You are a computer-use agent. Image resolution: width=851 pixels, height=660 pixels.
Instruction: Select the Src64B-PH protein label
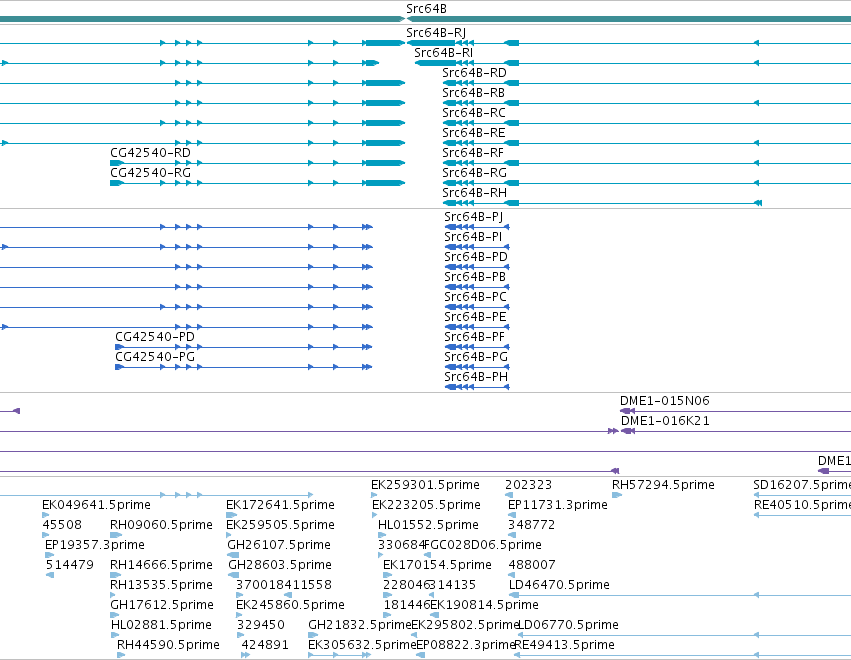click(476, 378)
